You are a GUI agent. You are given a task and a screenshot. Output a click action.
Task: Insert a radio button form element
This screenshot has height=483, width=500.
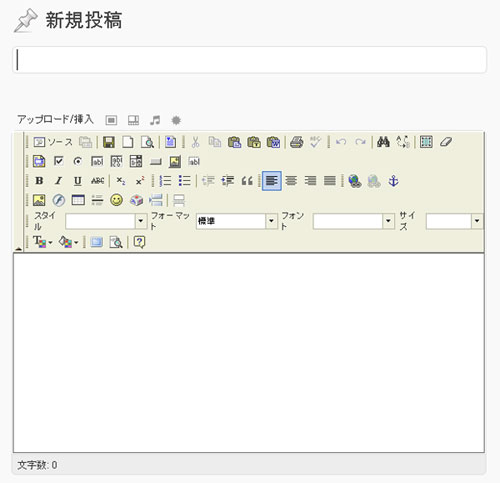(x=78, y=161)
